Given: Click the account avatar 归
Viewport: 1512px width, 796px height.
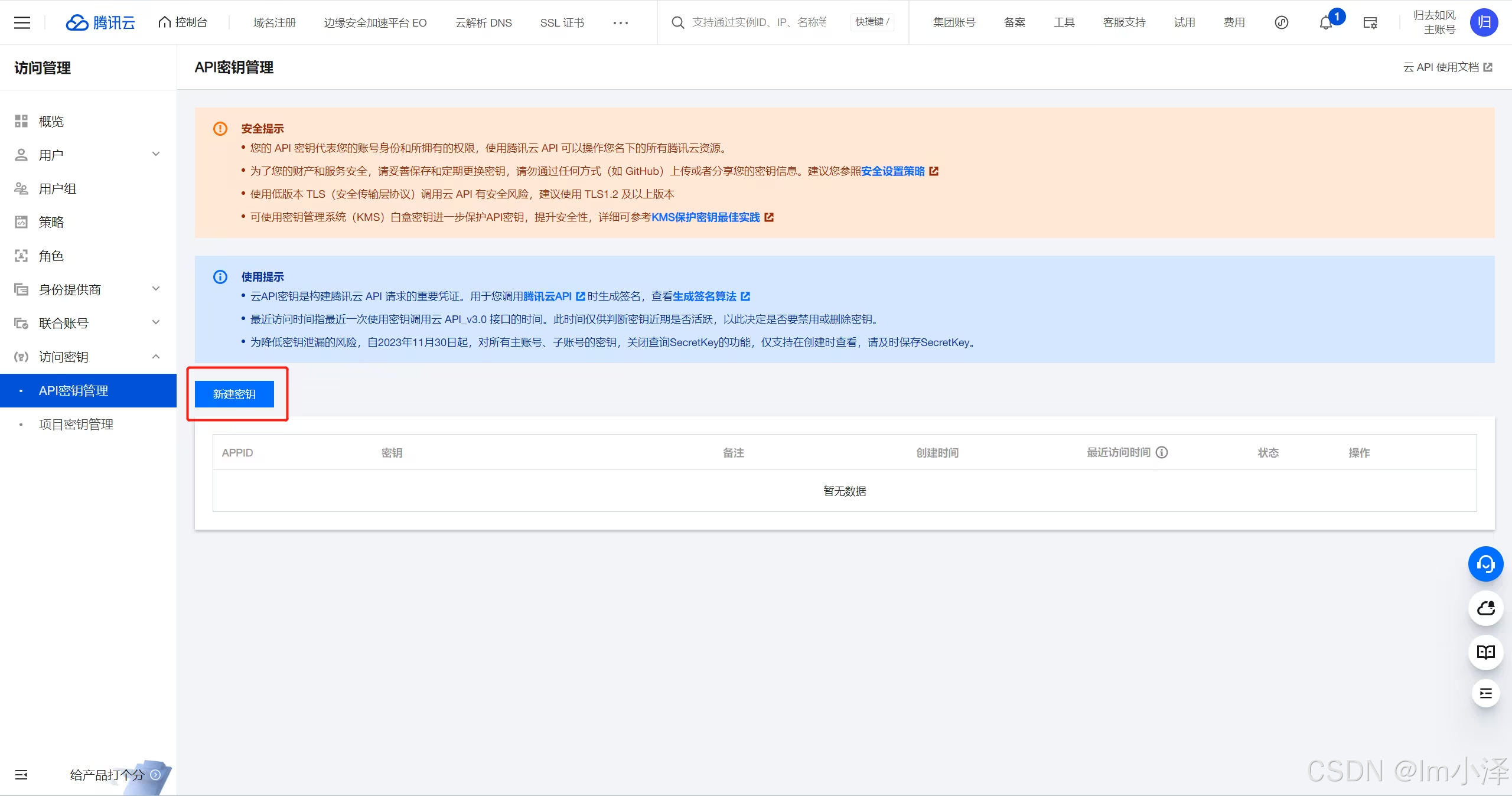Looking at the screenshot, I should pos(1484,22).
